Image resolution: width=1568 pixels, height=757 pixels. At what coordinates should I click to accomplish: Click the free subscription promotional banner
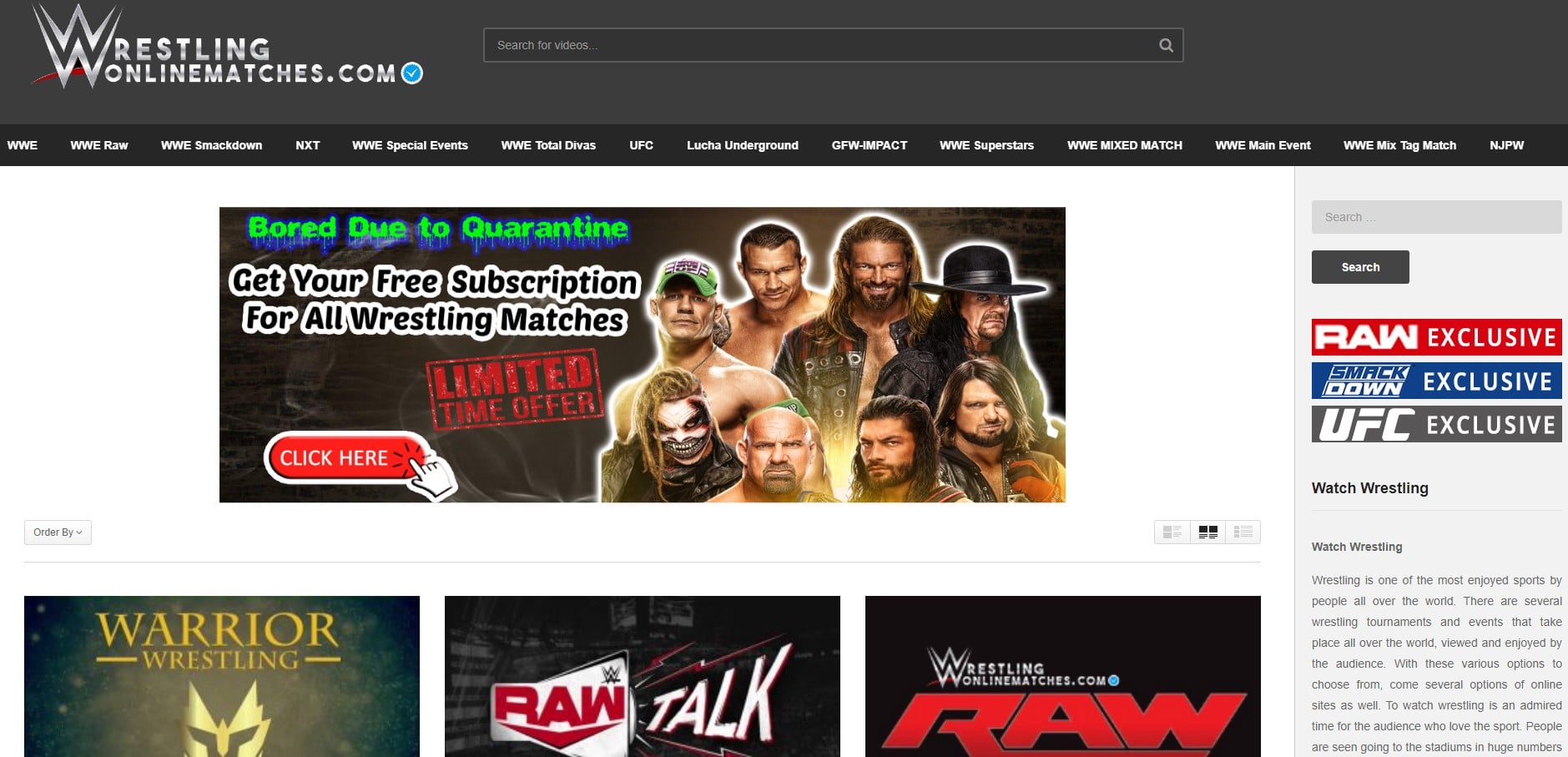click(x=642, y=355)
